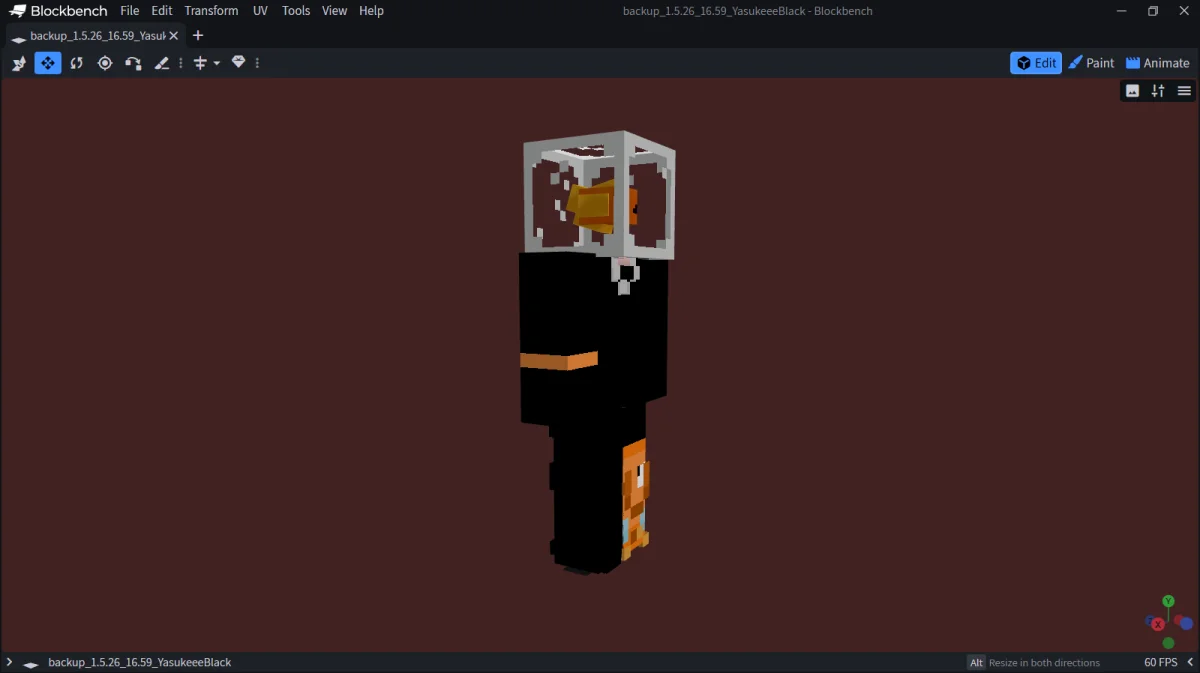
Task: Select the Pivot tool
Action: (x=105, y=63)
